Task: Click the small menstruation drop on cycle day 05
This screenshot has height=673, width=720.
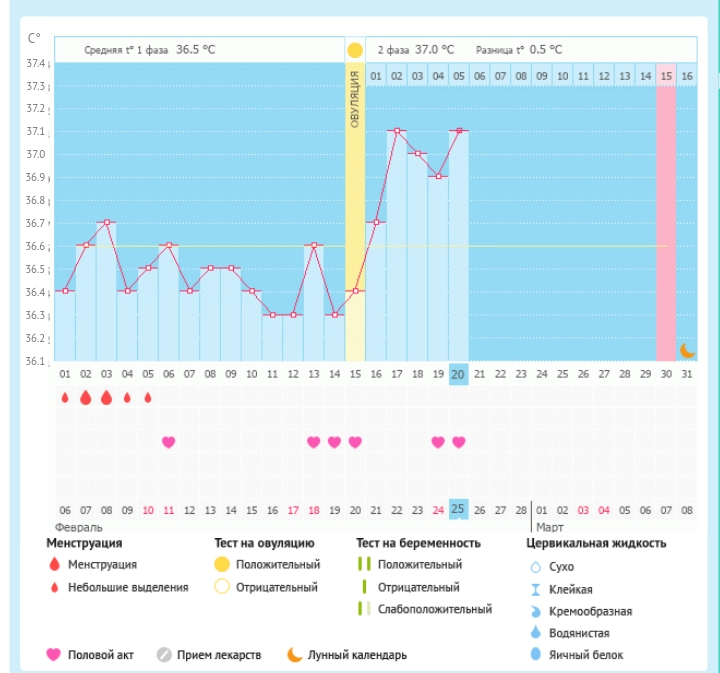Action: click(x=148, y=398)
